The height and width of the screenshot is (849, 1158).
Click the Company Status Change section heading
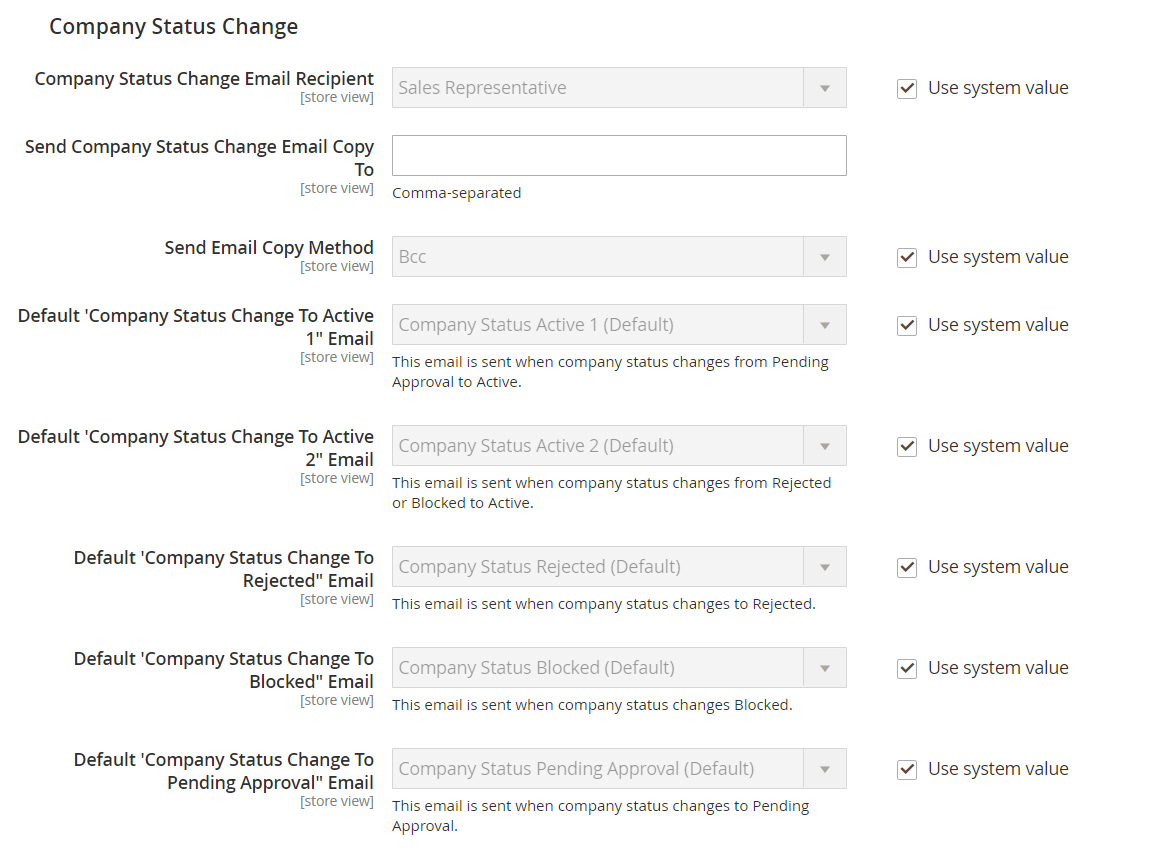click(x=174, y=27)
